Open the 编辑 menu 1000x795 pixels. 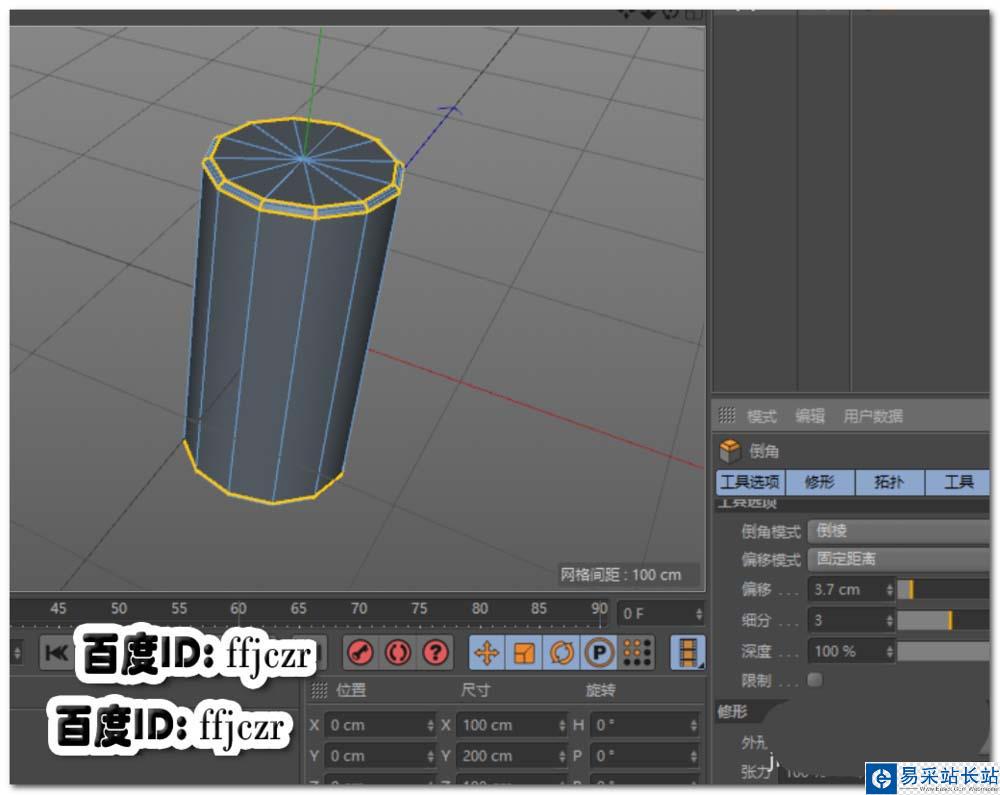[810, 416]
